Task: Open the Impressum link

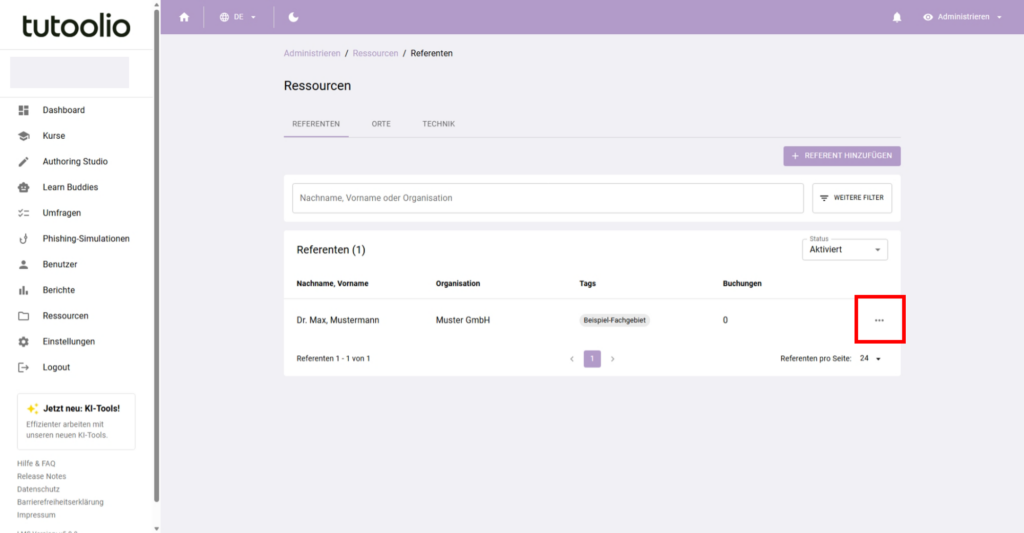Action: pyautogui.click(x=36, y=515)
